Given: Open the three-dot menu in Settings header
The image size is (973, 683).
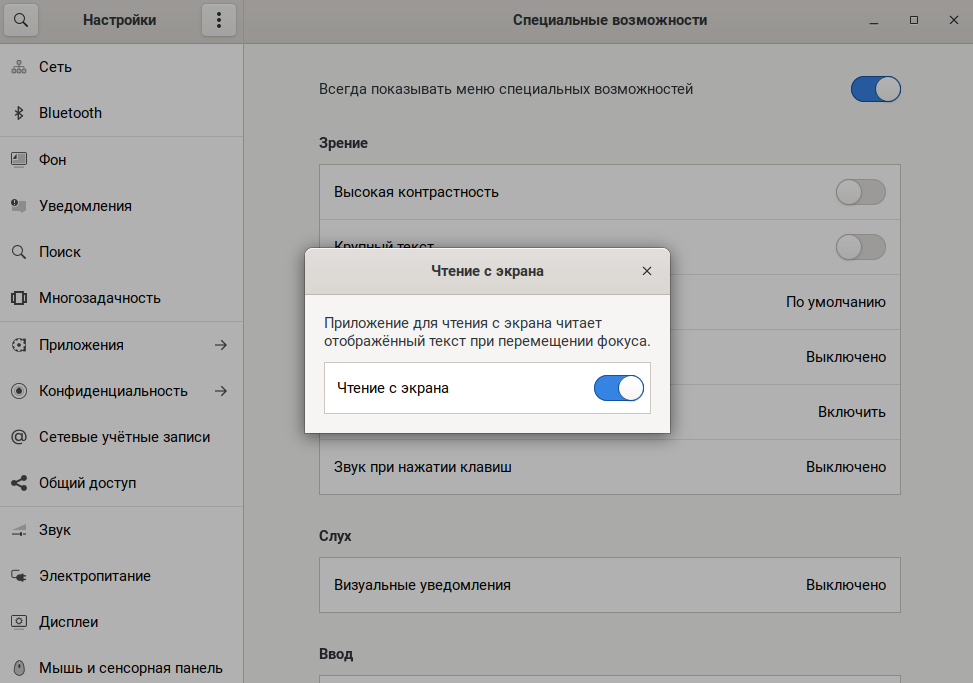Looking at the screenshot, I should tap(219, 20).
